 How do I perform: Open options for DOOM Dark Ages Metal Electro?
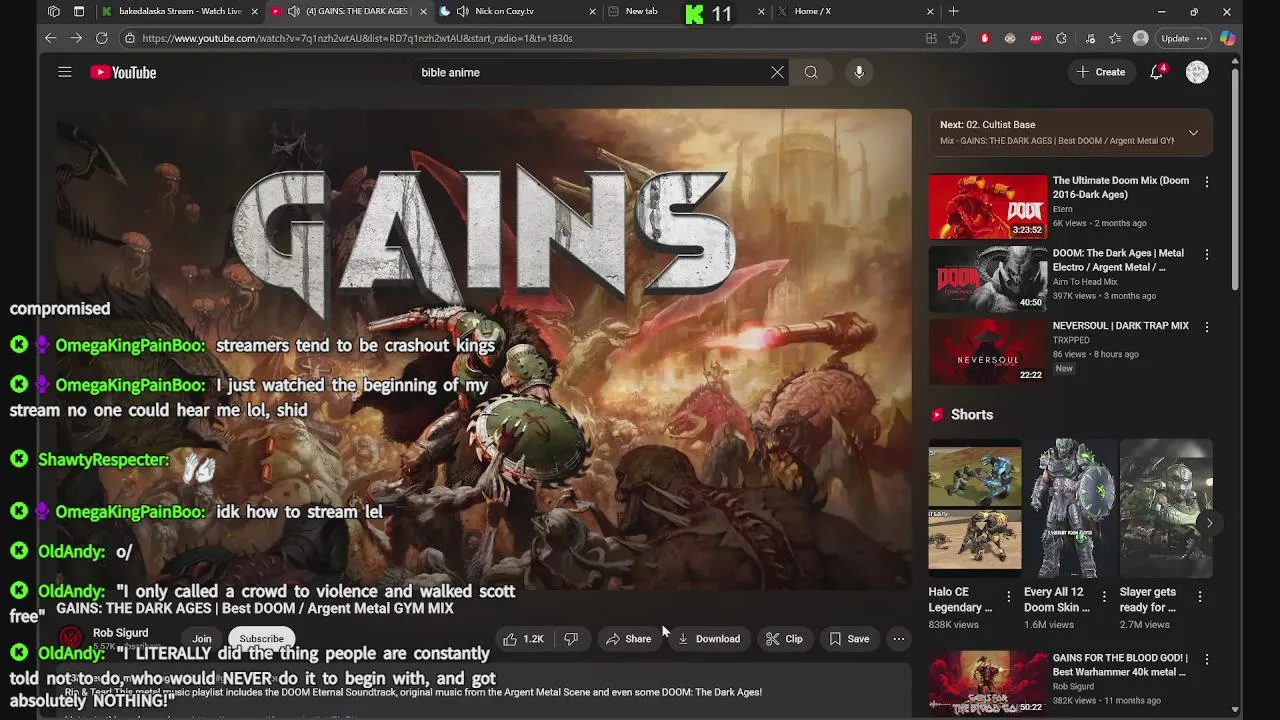(x=1207, y=255)
